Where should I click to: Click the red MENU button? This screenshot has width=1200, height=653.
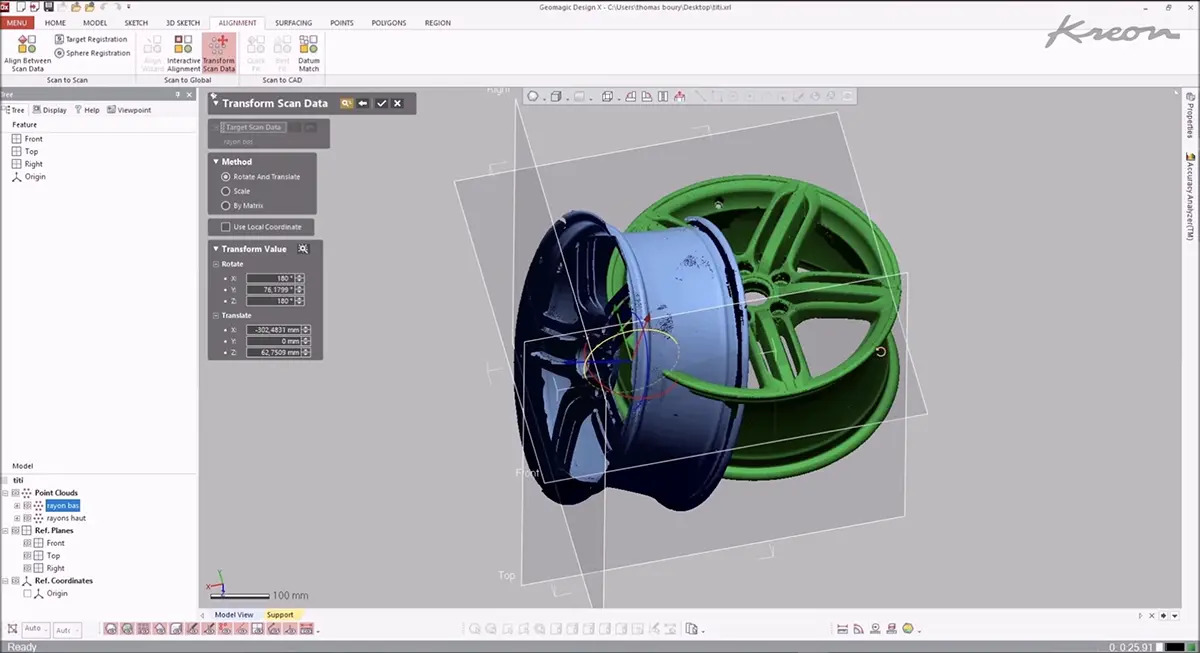[x=19, y=22]
